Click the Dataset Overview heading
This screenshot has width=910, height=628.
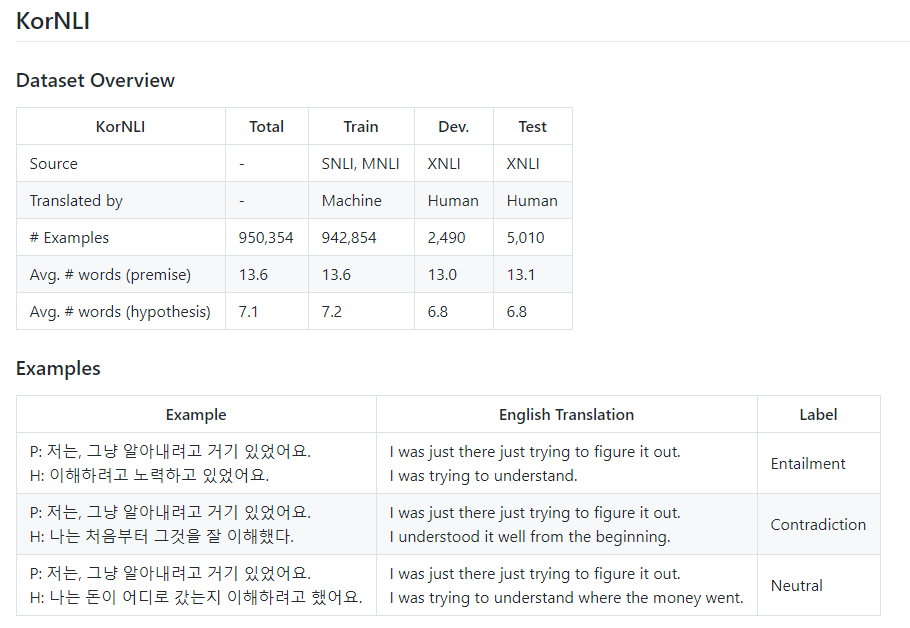(95, 80)
